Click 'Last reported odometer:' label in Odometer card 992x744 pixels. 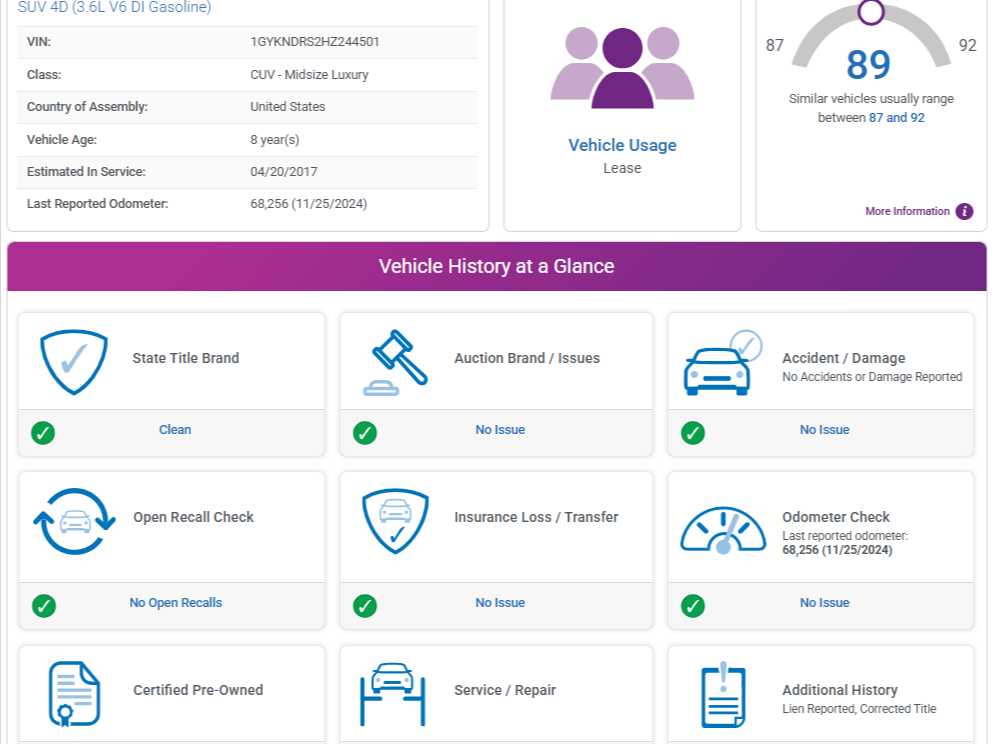845,536
